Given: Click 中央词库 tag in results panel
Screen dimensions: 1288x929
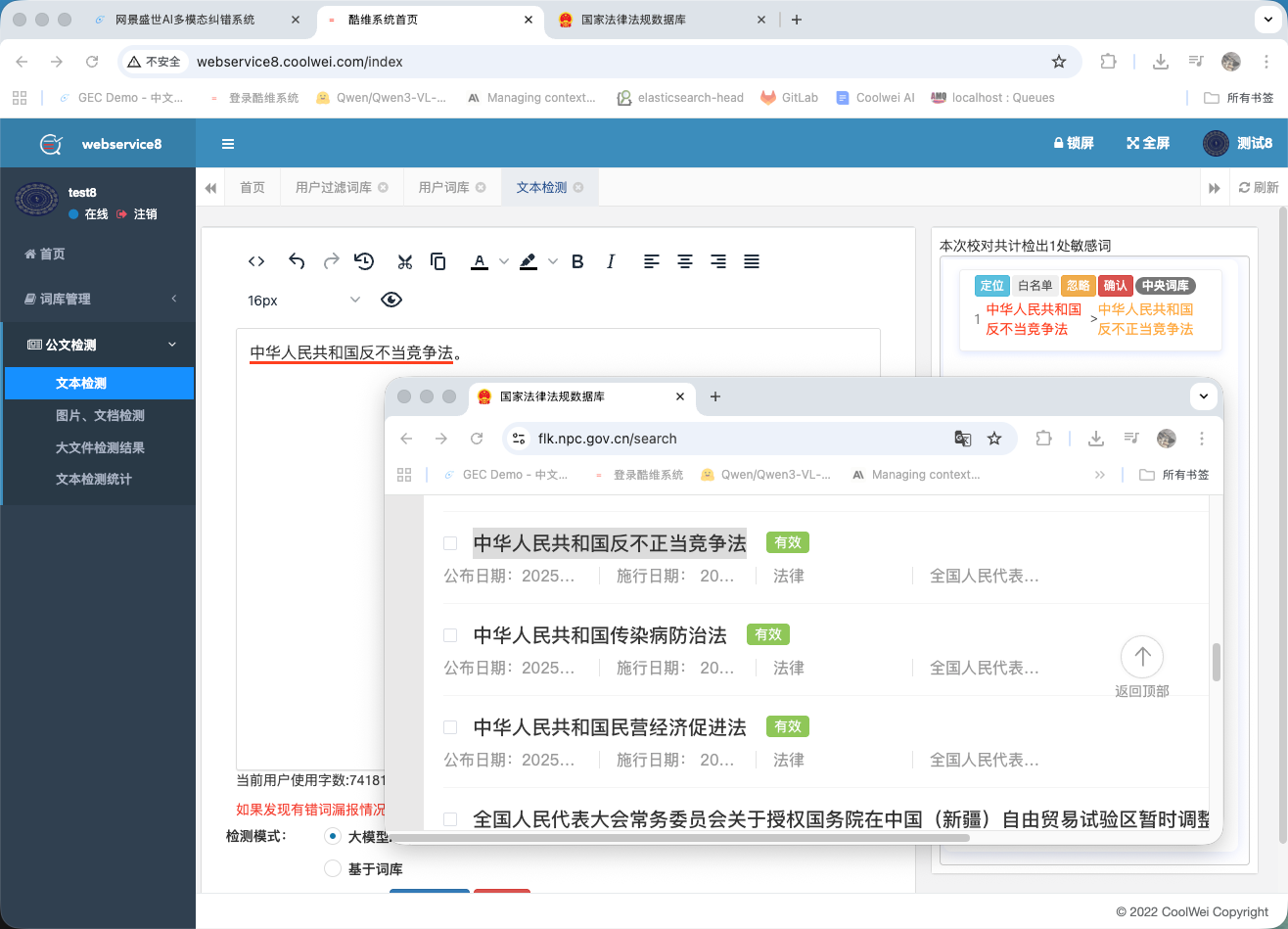Looking at the screenshot, I should (1166, 286).
